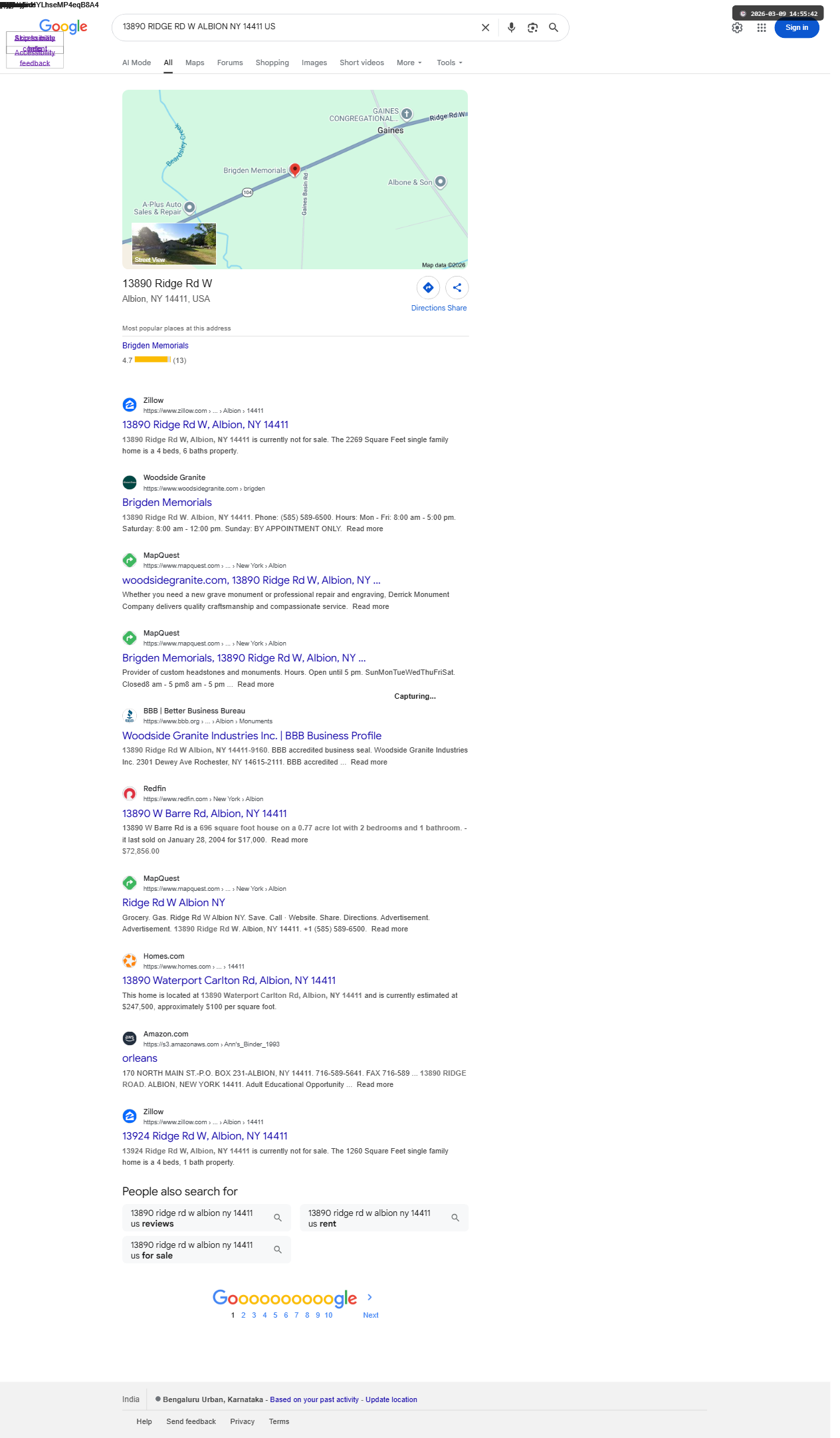
Task: Open the Street View thumbnail
Action: (x=174, y=243)
